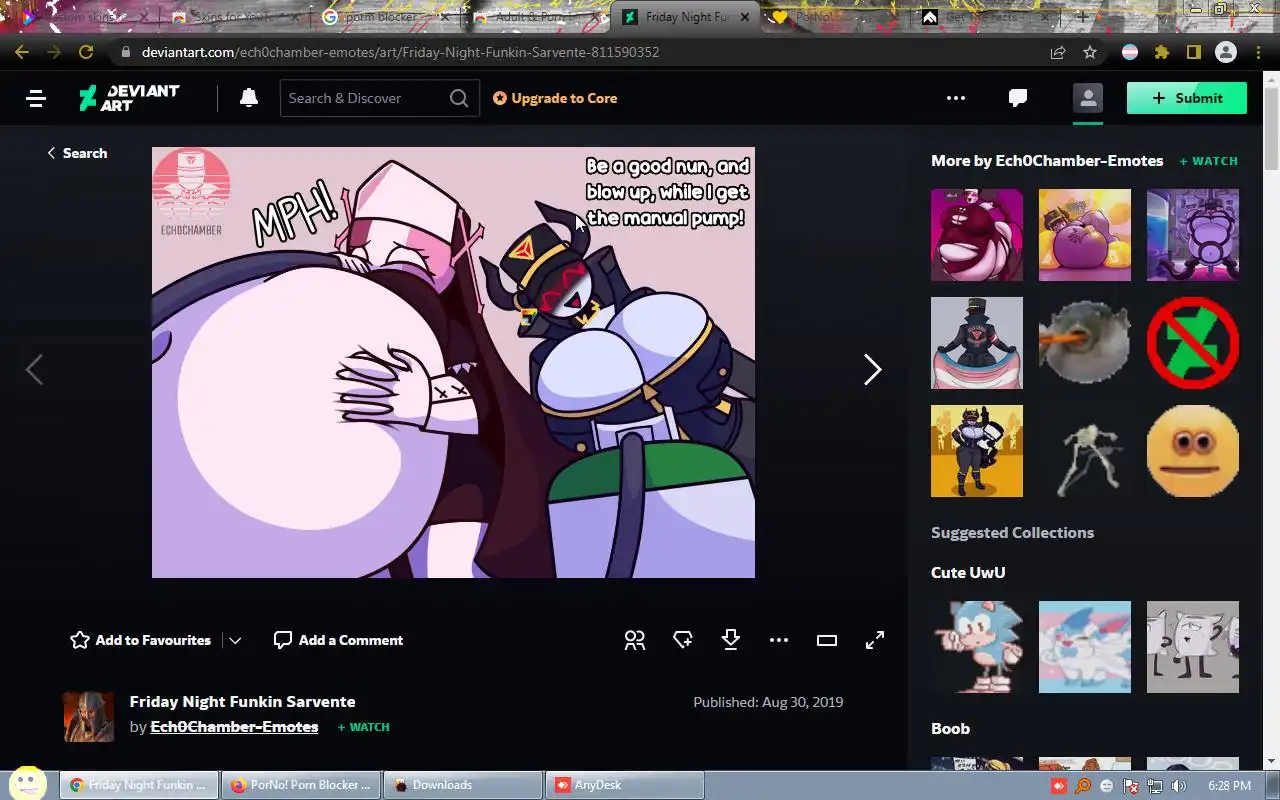
Task: Click the volume speaker tray icon
Action: (x=1179, y=786)
